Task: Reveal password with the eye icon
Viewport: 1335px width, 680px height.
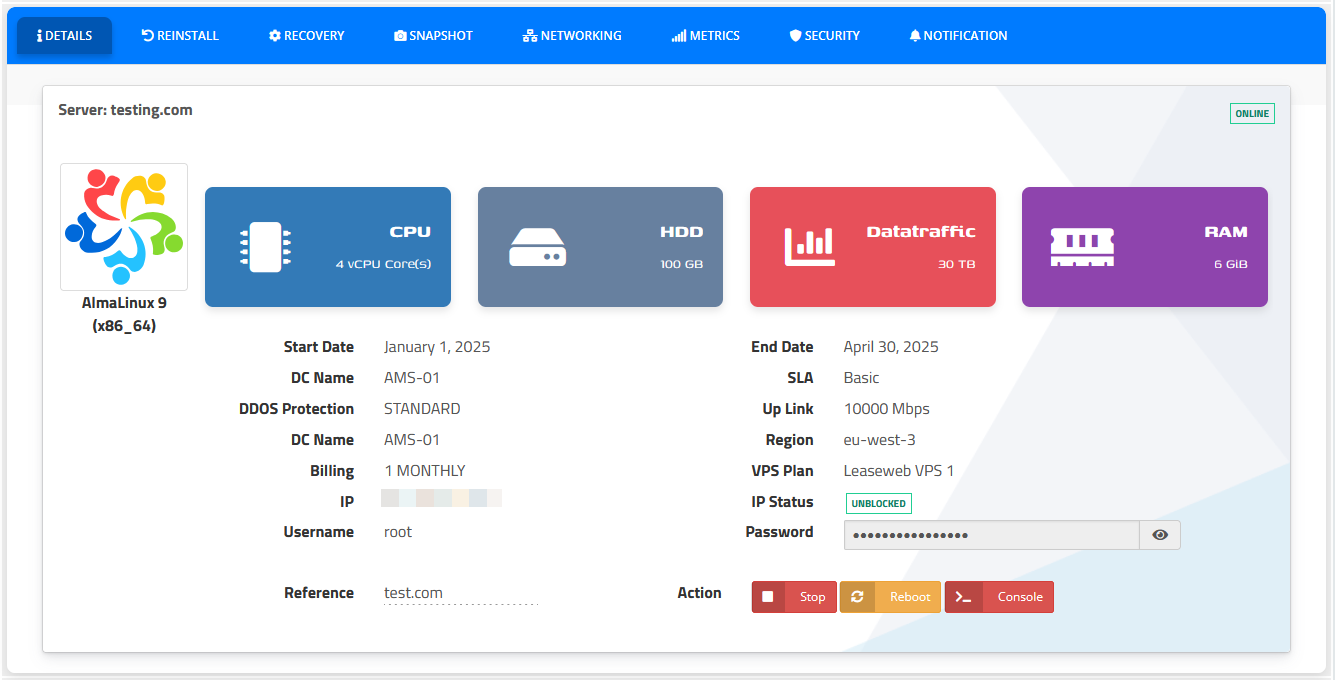Action: (x=1160, y=535)
